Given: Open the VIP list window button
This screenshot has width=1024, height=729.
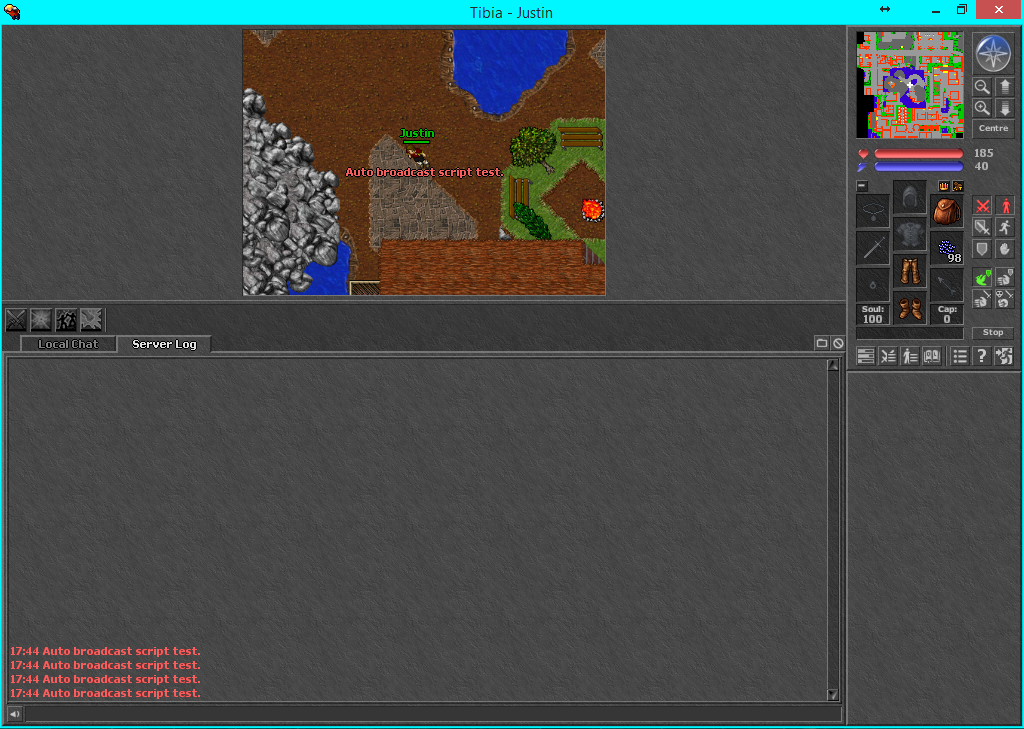Looking at the screenshot, I should pyautogui.click(x=910, y=356).
